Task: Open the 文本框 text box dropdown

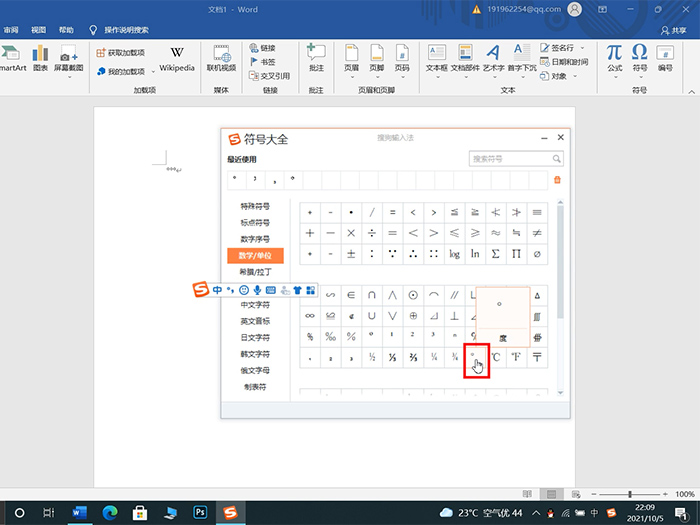Action: (x=437, y=78)
